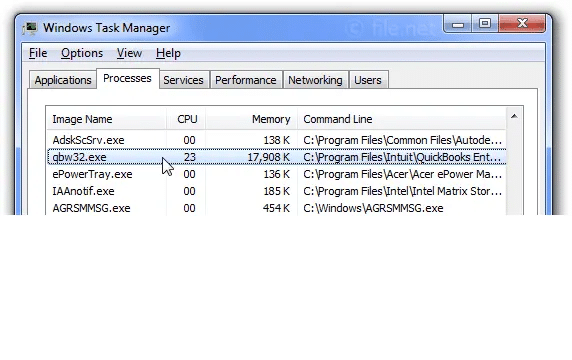Switch to the Users tab

(368, 80)
